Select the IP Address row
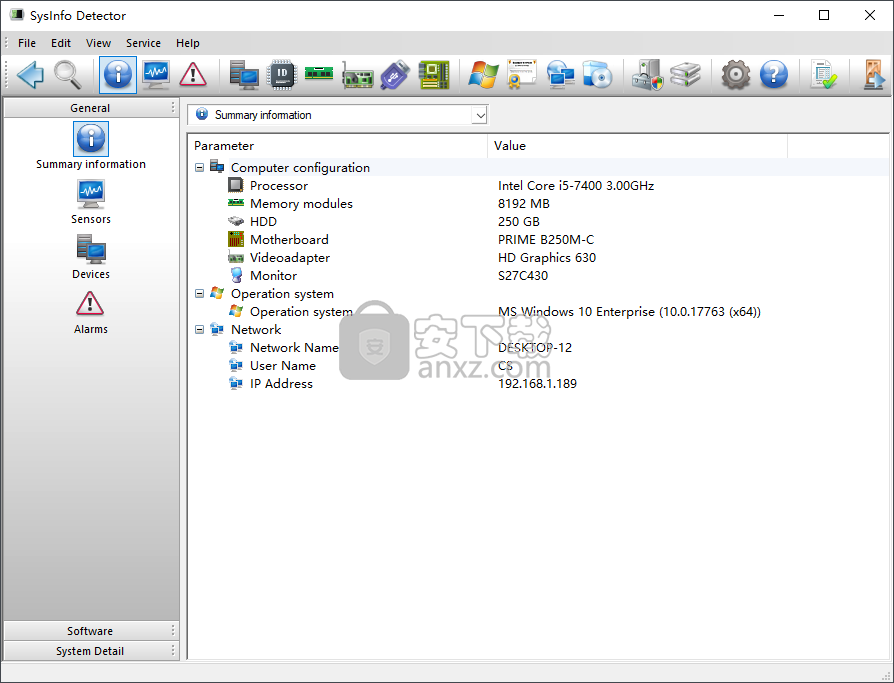This screenshot has width=894, height=683. point(539,384)
